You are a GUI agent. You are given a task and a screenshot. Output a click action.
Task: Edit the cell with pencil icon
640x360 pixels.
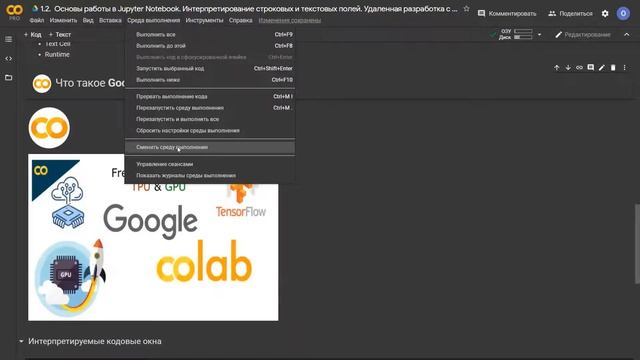coord(602,68)
